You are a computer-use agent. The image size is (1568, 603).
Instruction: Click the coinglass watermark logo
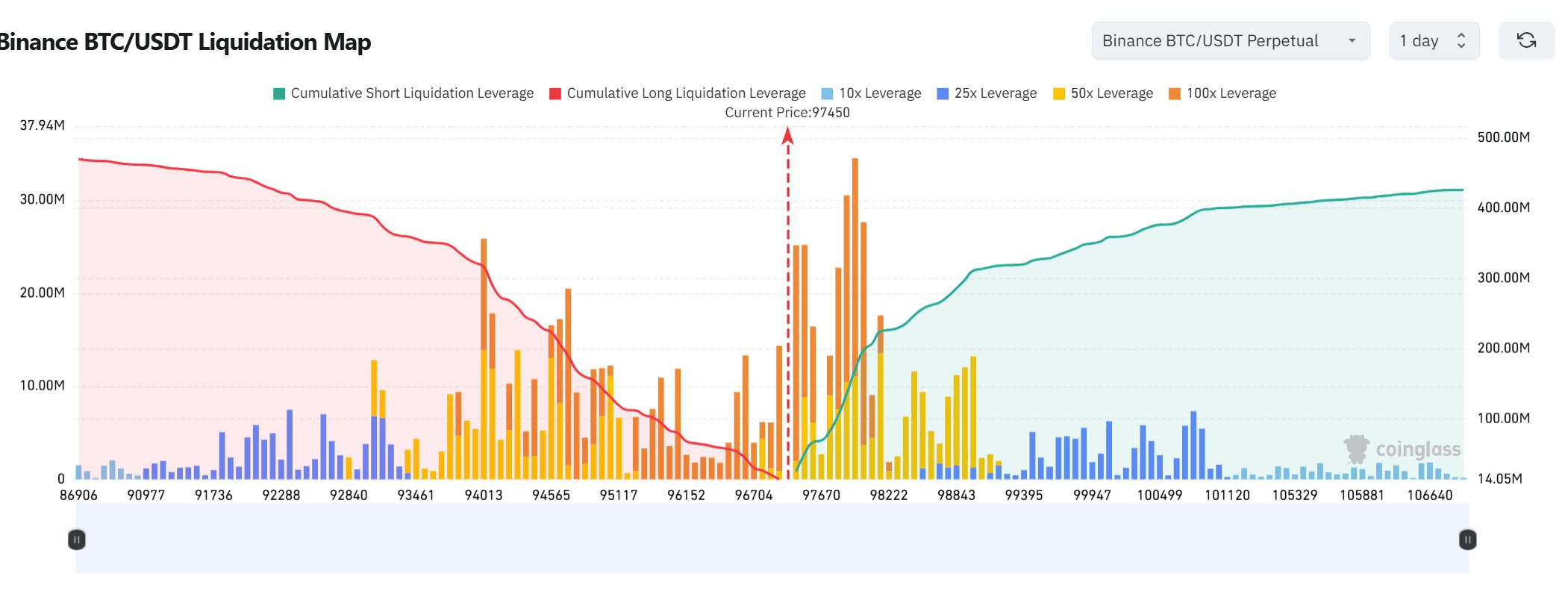1402,449
